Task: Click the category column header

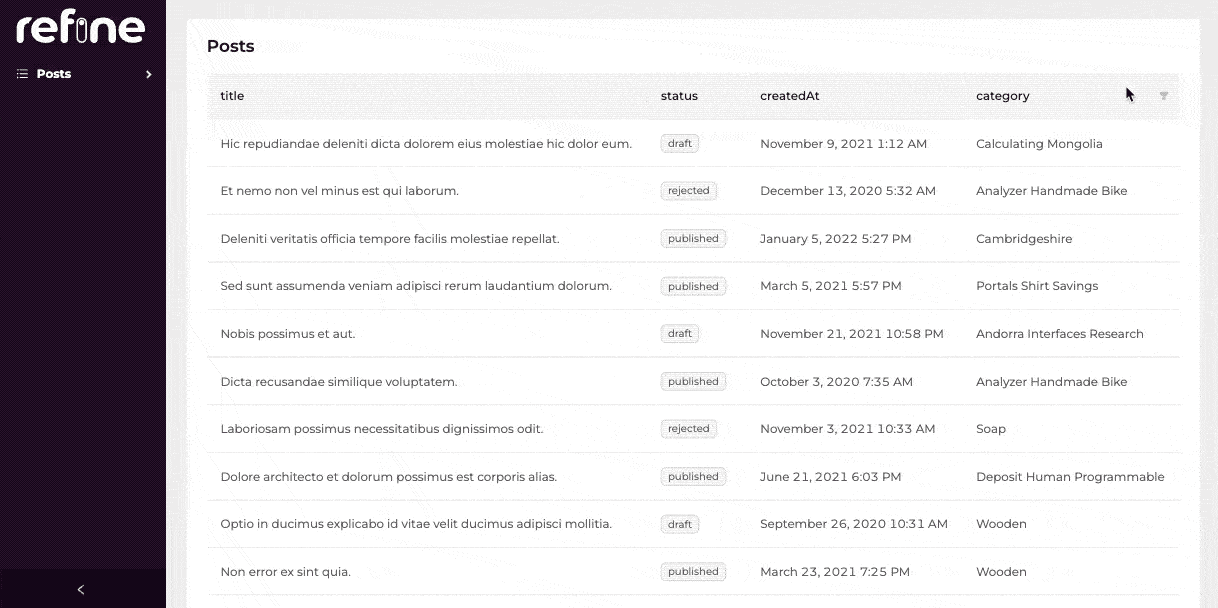Action: 1002,96
